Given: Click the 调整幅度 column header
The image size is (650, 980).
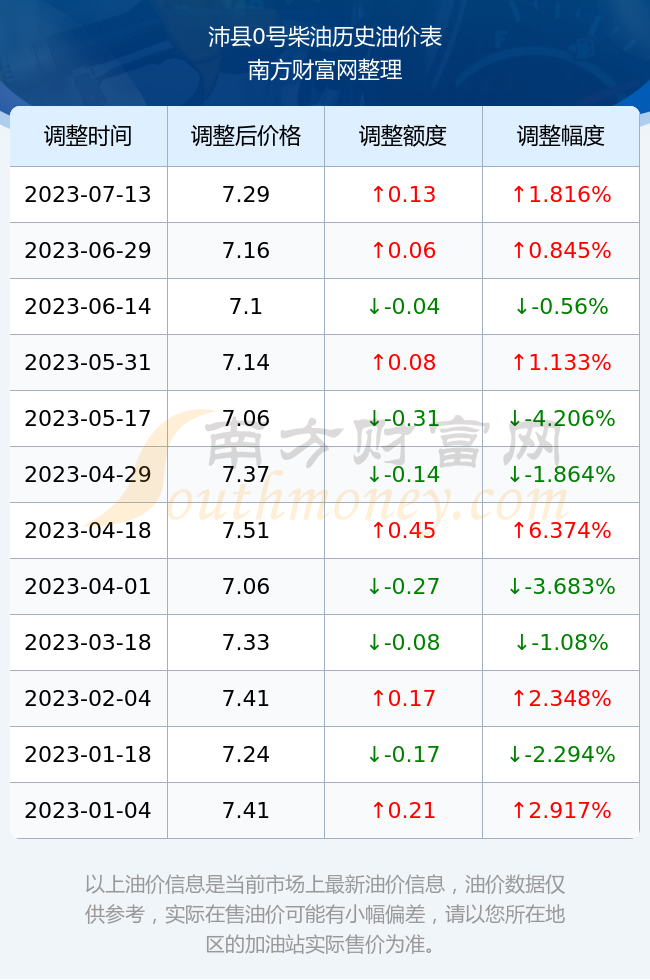Looking at the screenshot, I should (x=561, y=136).
